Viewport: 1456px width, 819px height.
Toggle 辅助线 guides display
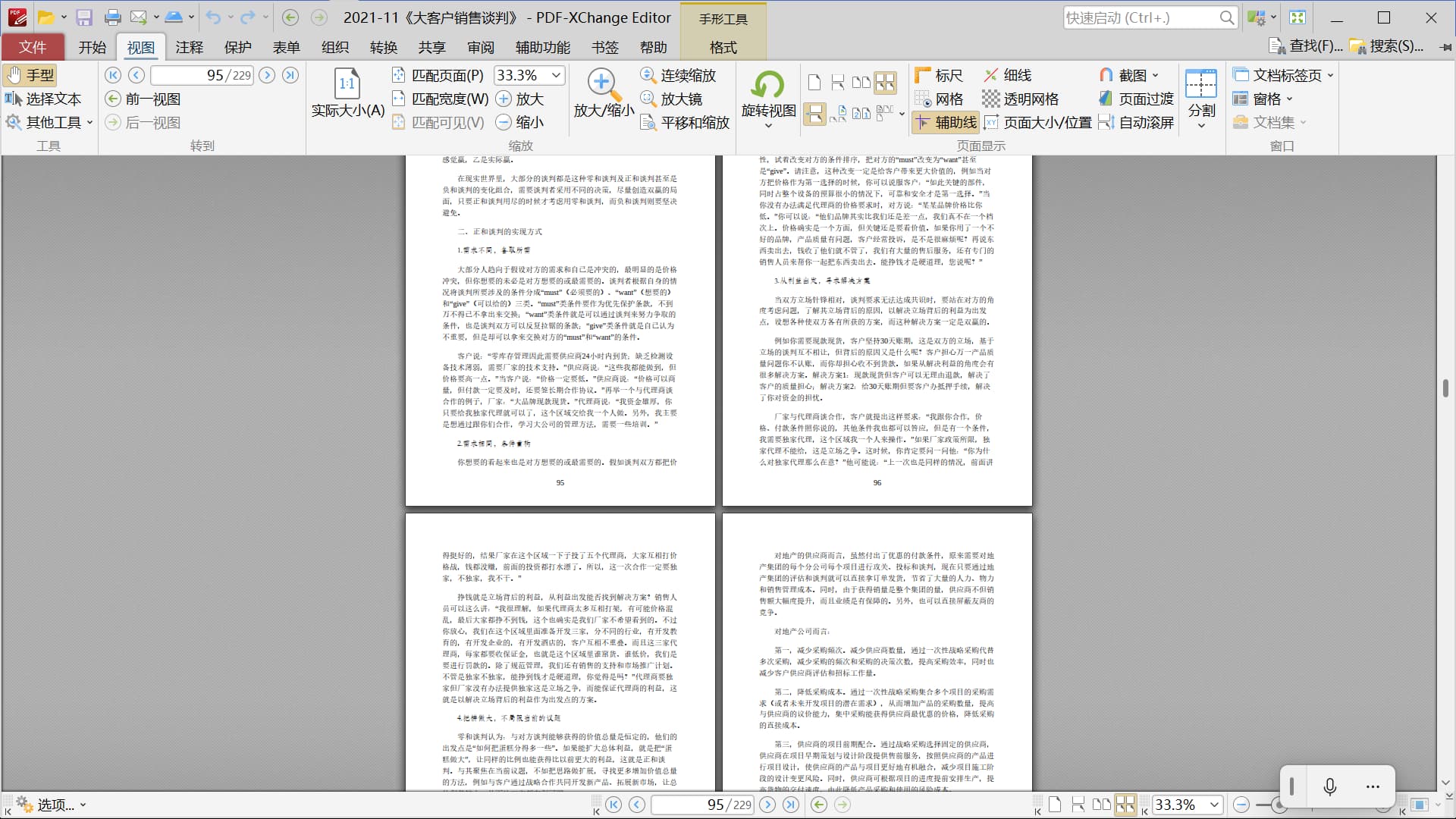click(946, 122)
